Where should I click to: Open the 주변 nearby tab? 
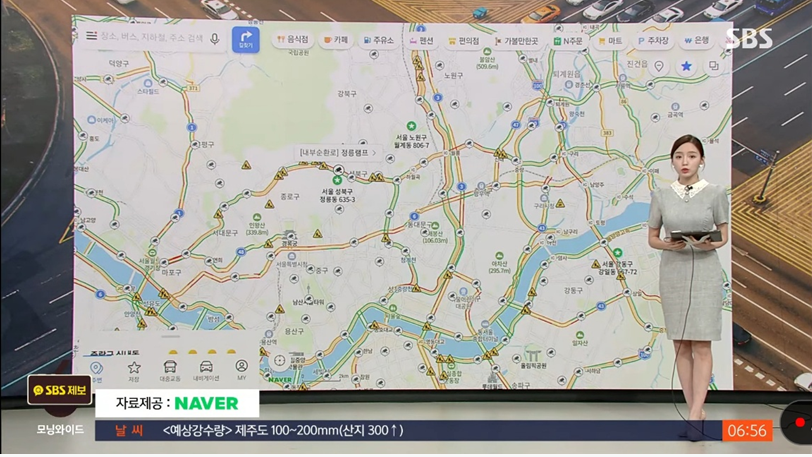click(96, 372)
